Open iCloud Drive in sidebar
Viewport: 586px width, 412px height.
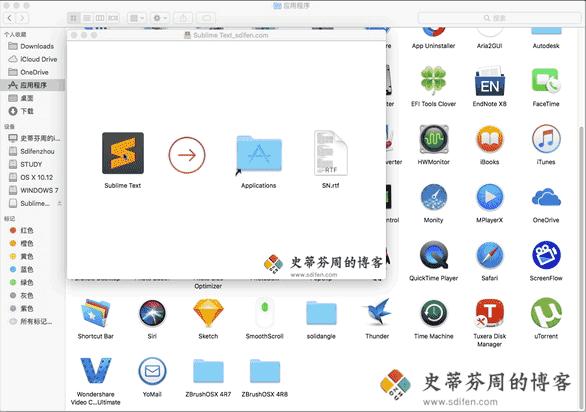click(x=33, y=59)
